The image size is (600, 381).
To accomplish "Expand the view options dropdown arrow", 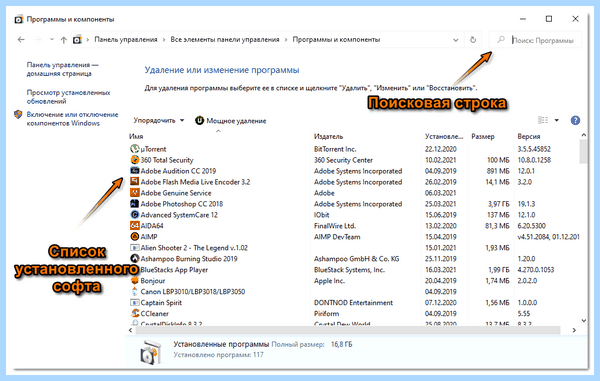I will pyautogui.click(x=557, y=120).
